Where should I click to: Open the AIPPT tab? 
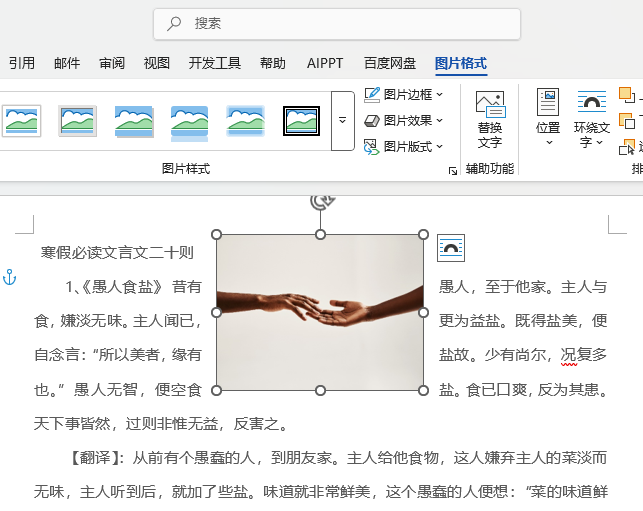click(324, 63)
